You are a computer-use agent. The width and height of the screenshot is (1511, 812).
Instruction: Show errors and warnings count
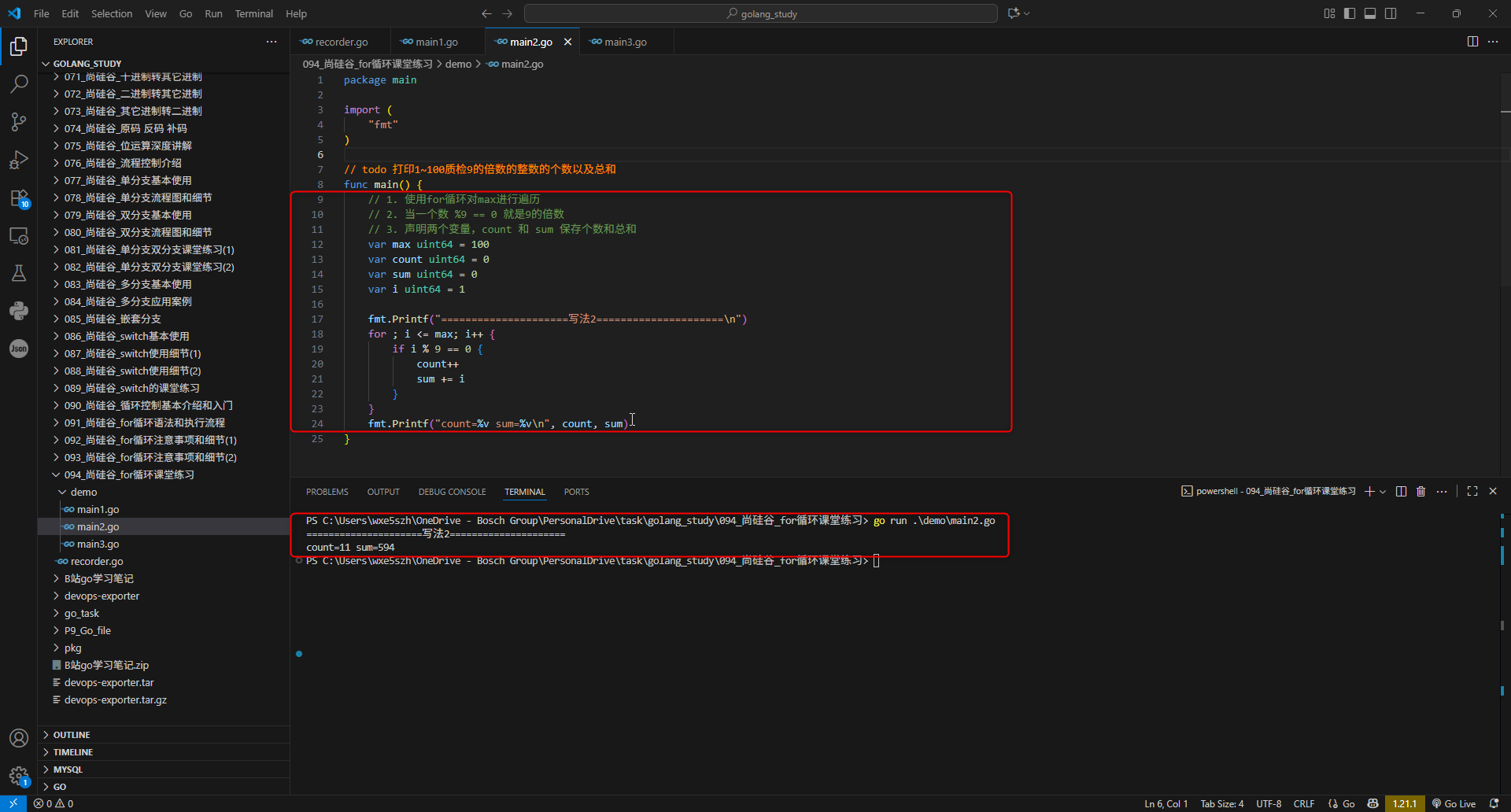click(54, 803)
